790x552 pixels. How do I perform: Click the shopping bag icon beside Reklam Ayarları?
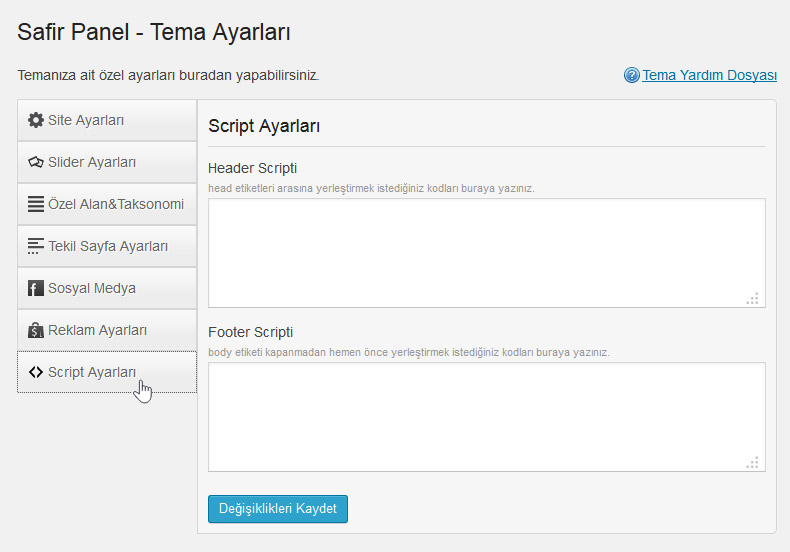(36, 330)
